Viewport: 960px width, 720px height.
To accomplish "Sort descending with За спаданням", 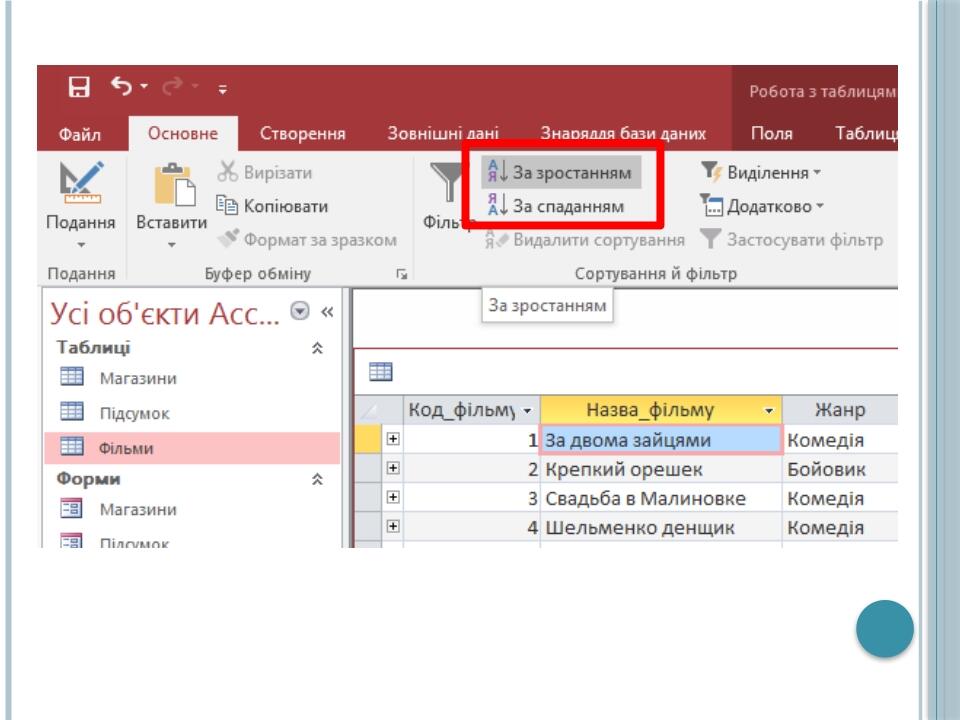I will click(556, 206).
